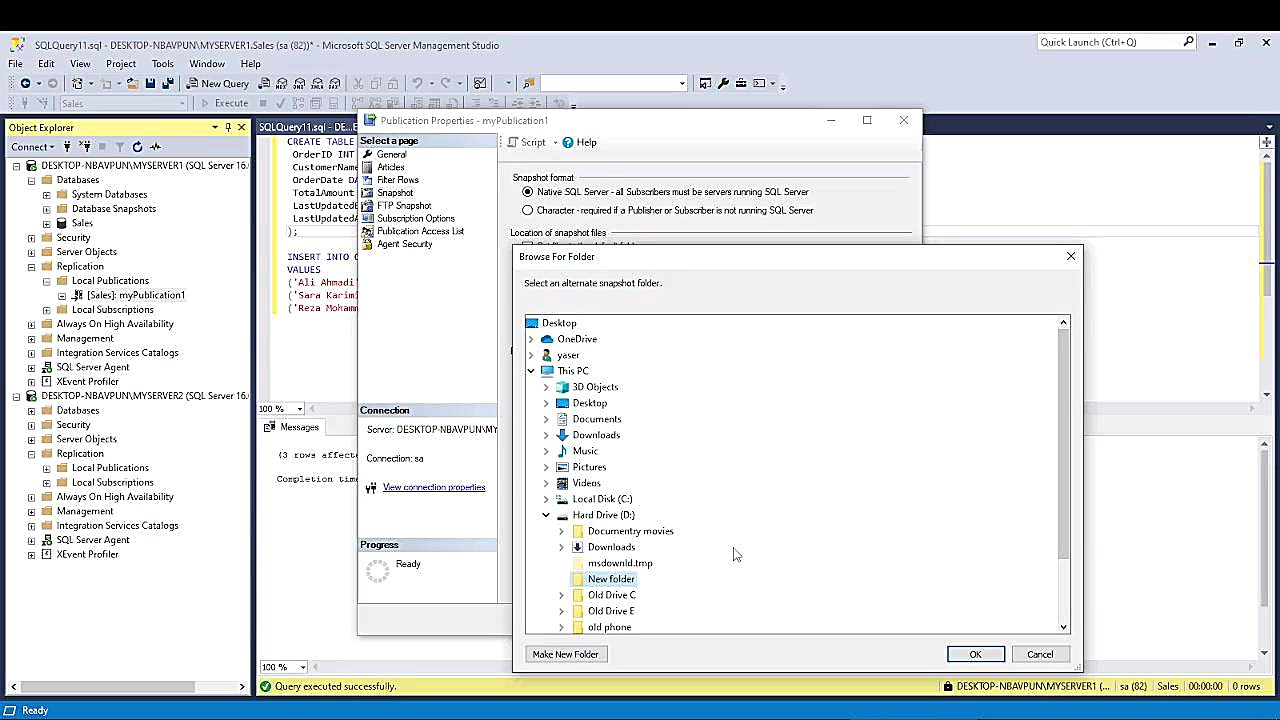This screenshot has width=1280, height=720.
Task: Click the Navigate Backward toolbar arrow
Action: click(x=25, y=83)
